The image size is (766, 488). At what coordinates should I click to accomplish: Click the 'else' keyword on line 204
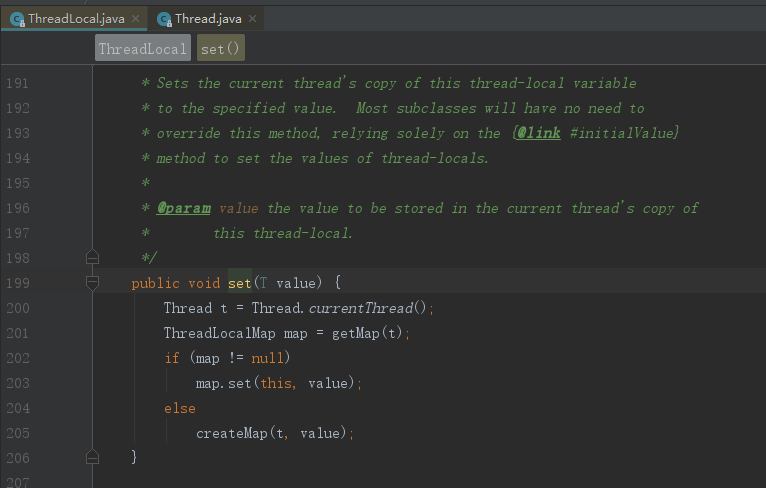point(180,408)
